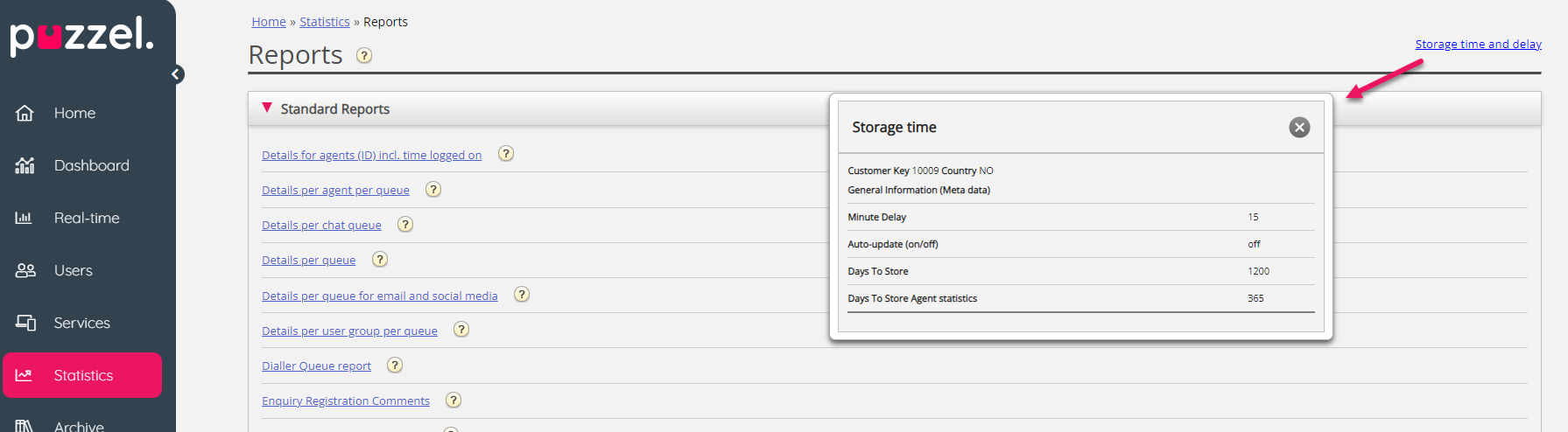This screenshot has width=1568, height=432.
Task: Collapse the left sidebar with arrow button
Action: click(x=177, y=74)
